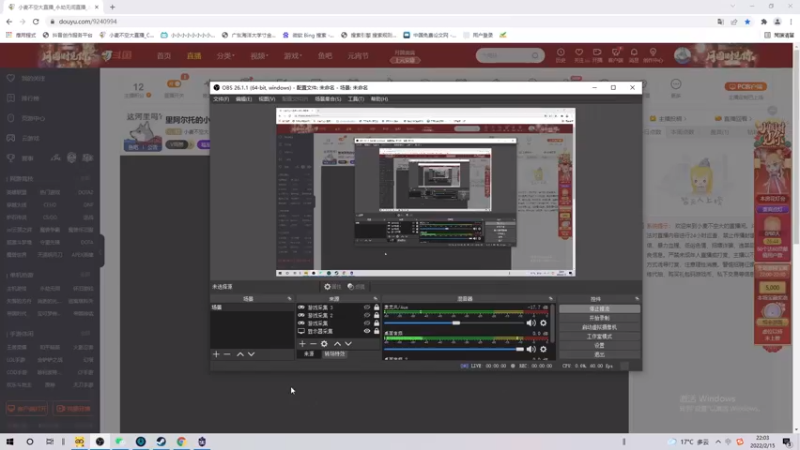Screen dimensions: 800x450
Task: Undock the OBS scenes panel
Action: tap(289, 299)
